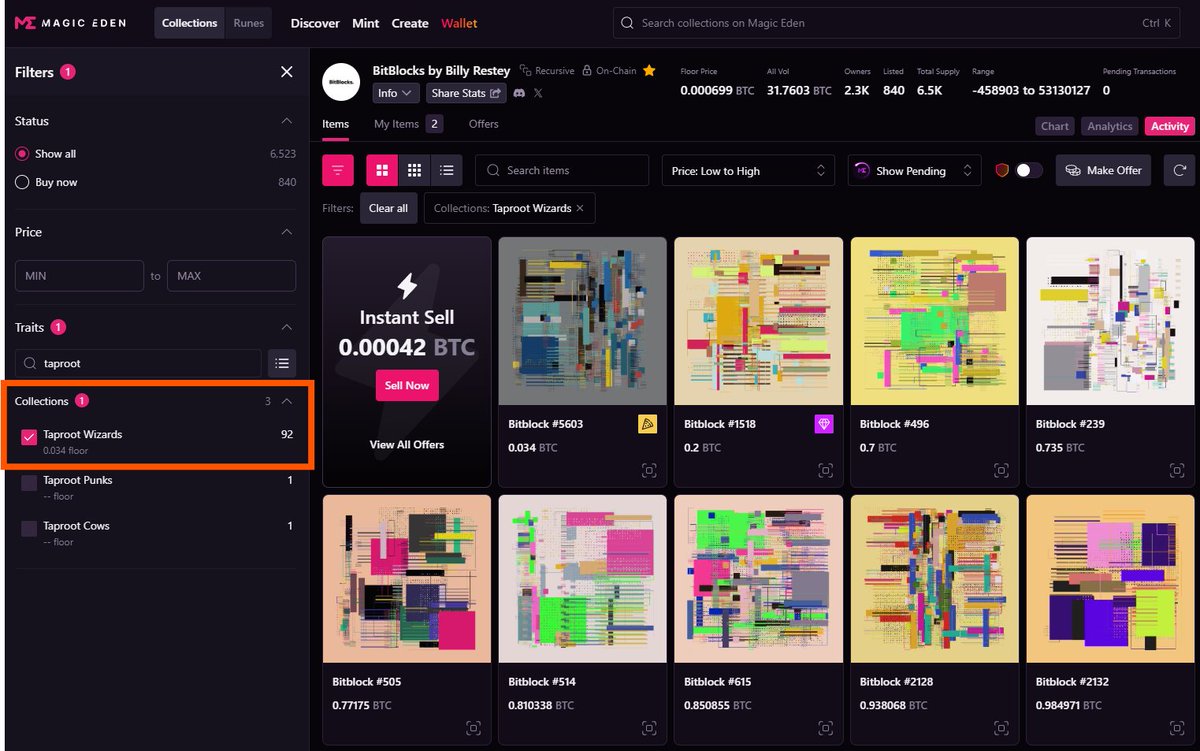
Task: Click the favorite star icon
Action: [649, 70]
